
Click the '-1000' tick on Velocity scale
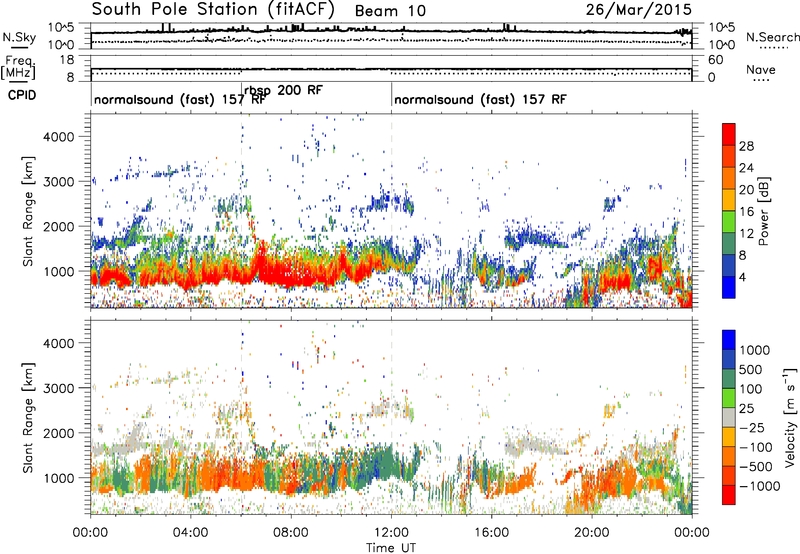[x=759, y=486]
